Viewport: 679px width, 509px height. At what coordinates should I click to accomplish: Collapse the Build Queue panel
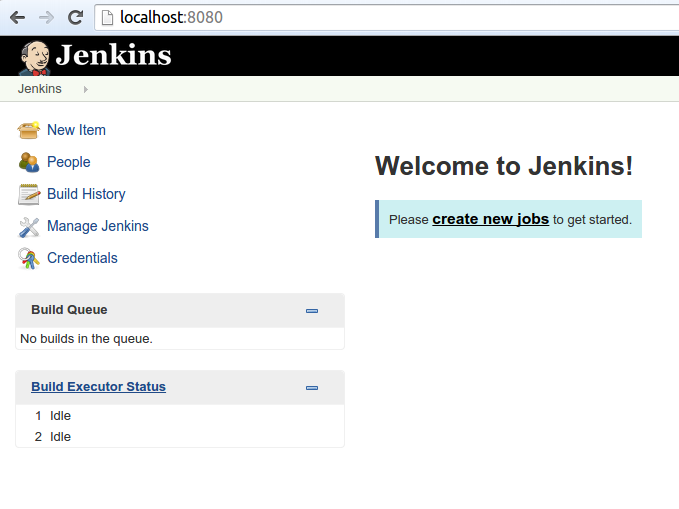[312, 311]
